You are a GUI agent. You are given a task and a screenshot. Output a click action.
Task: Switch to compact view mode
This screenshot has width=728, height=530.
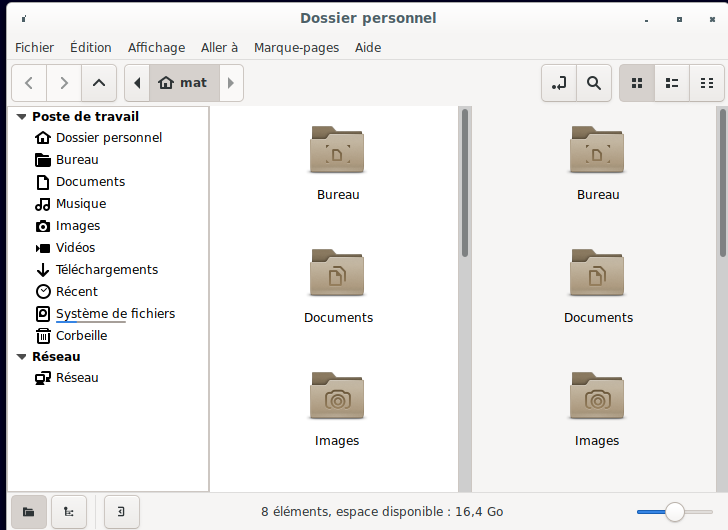(707, 83)
